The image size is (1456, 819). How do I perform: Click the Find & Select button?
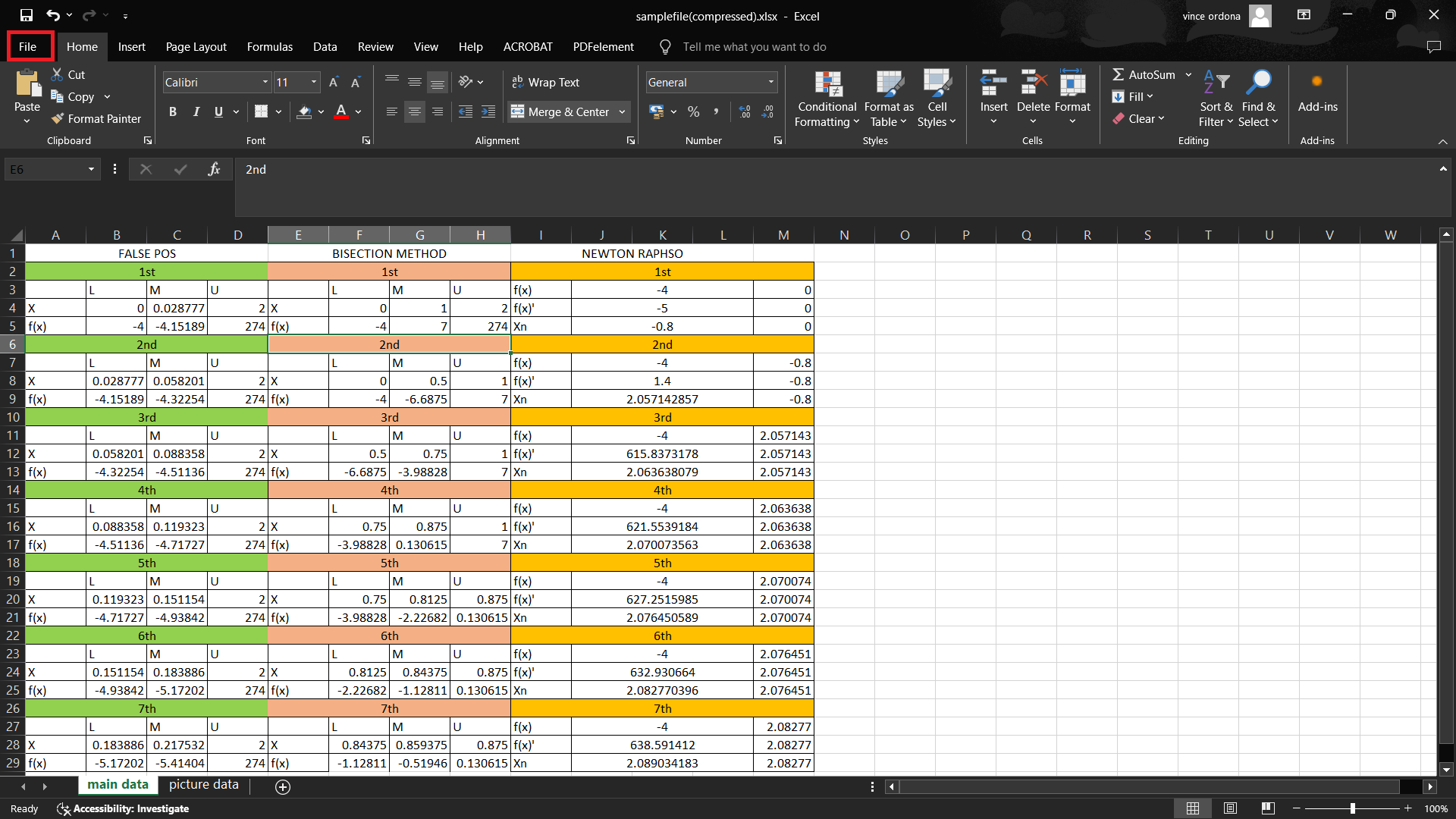1258,97
